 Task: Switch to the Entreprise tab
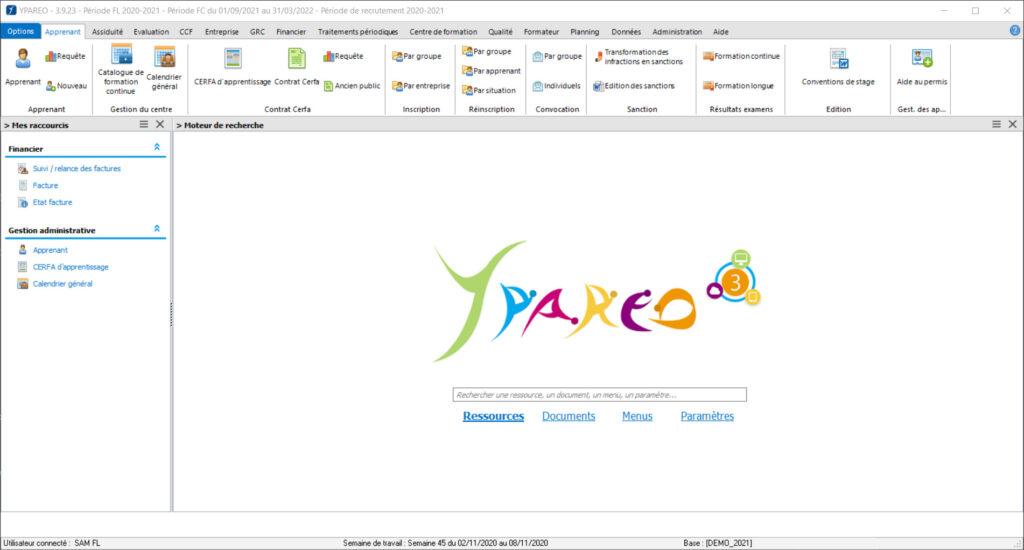point(221,31)
